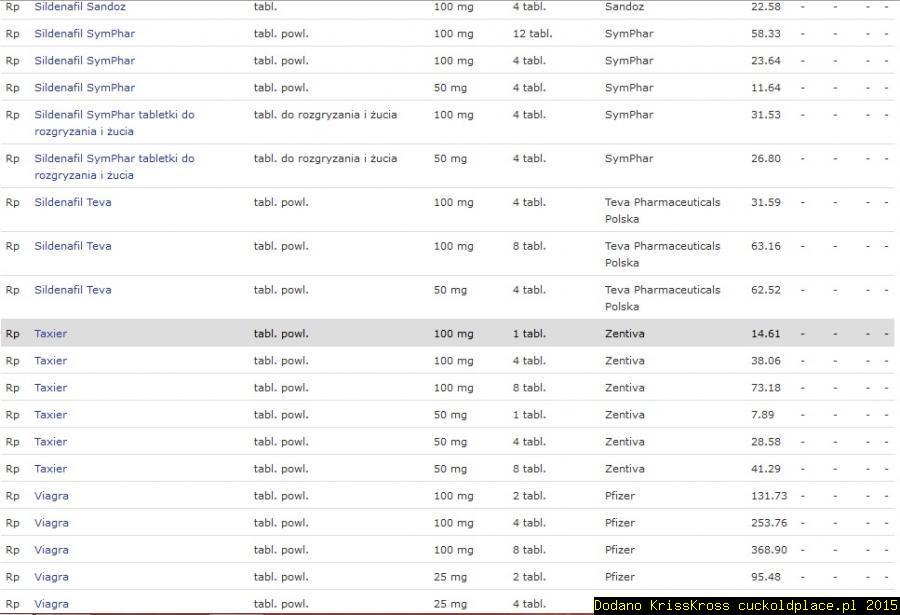This screenshot has width=900, height=615.
Task: Open Viagra link priced 131.73
Action: coord(52,496)
